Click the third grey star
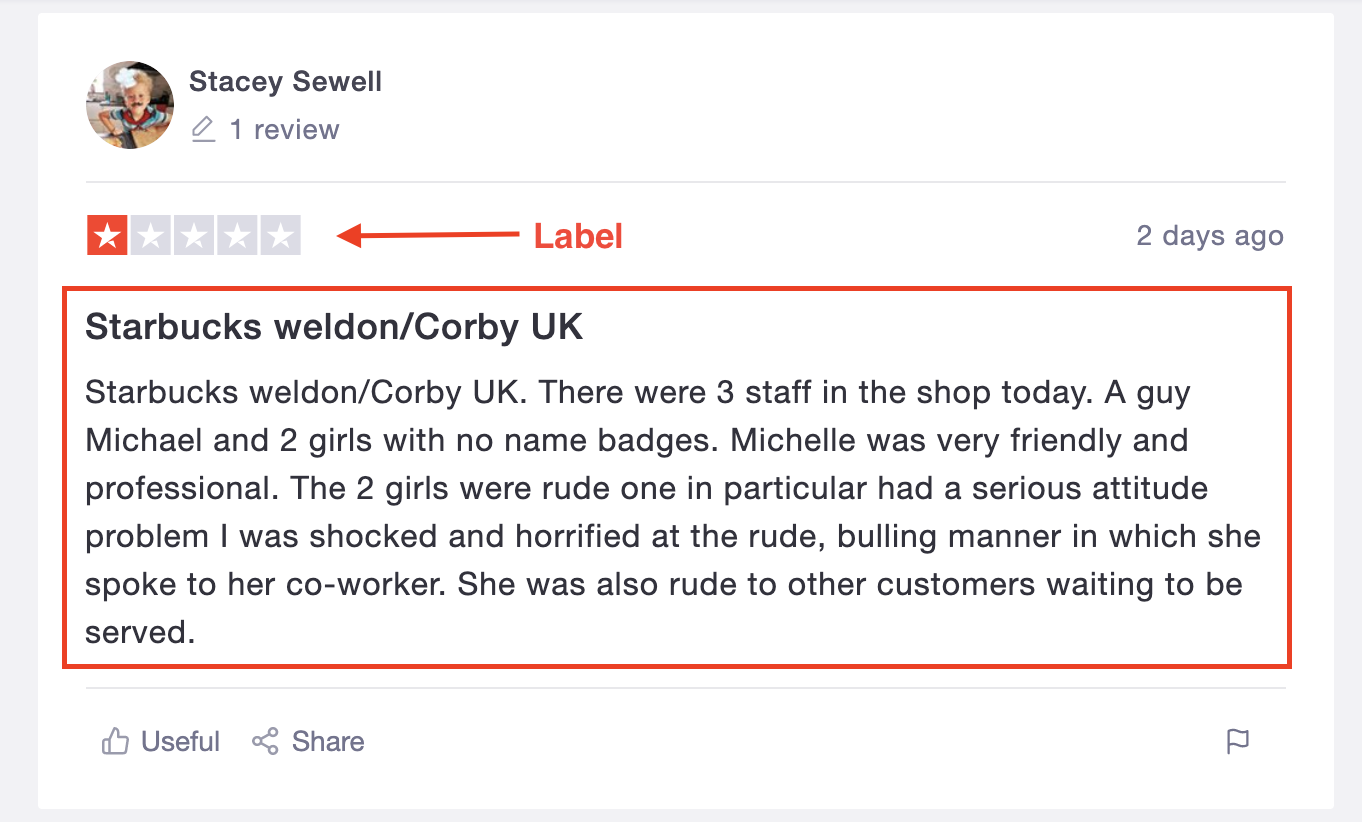 click(x=194, y=236)
